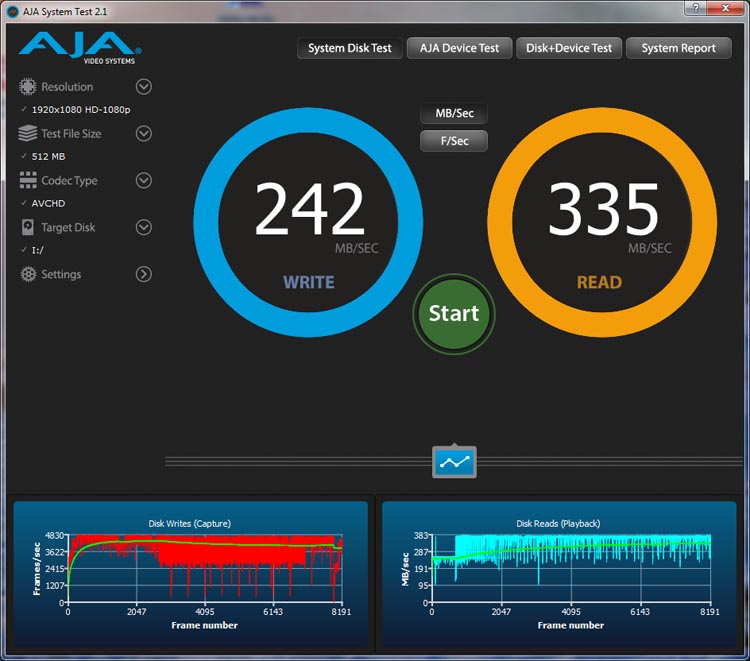Expand the Test File Size dropdown arrow
This screenshot has width=750, height=661.
coord(143,133)
